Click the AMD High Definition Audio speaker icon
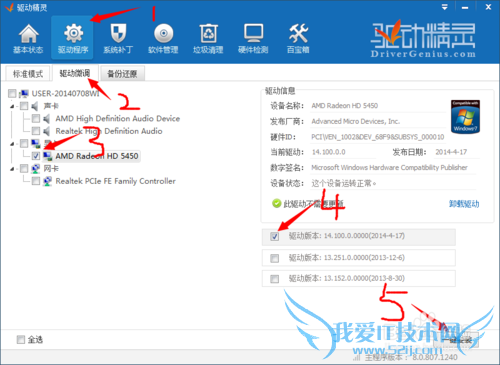The height and width of the screenshot is (365, 500). (x=47, y=119)
